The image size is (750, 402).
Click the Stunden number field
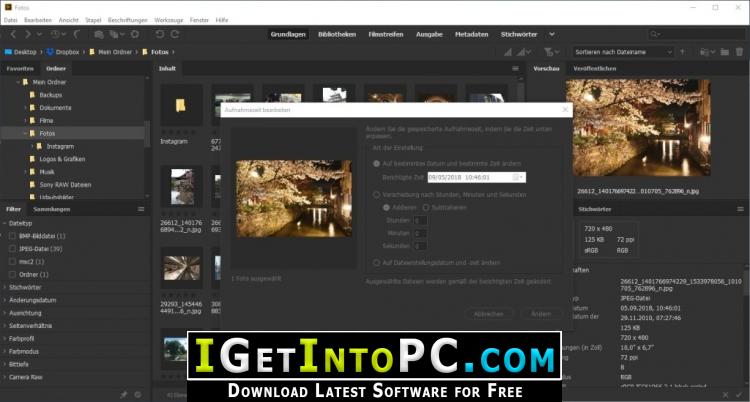(420, 221)
